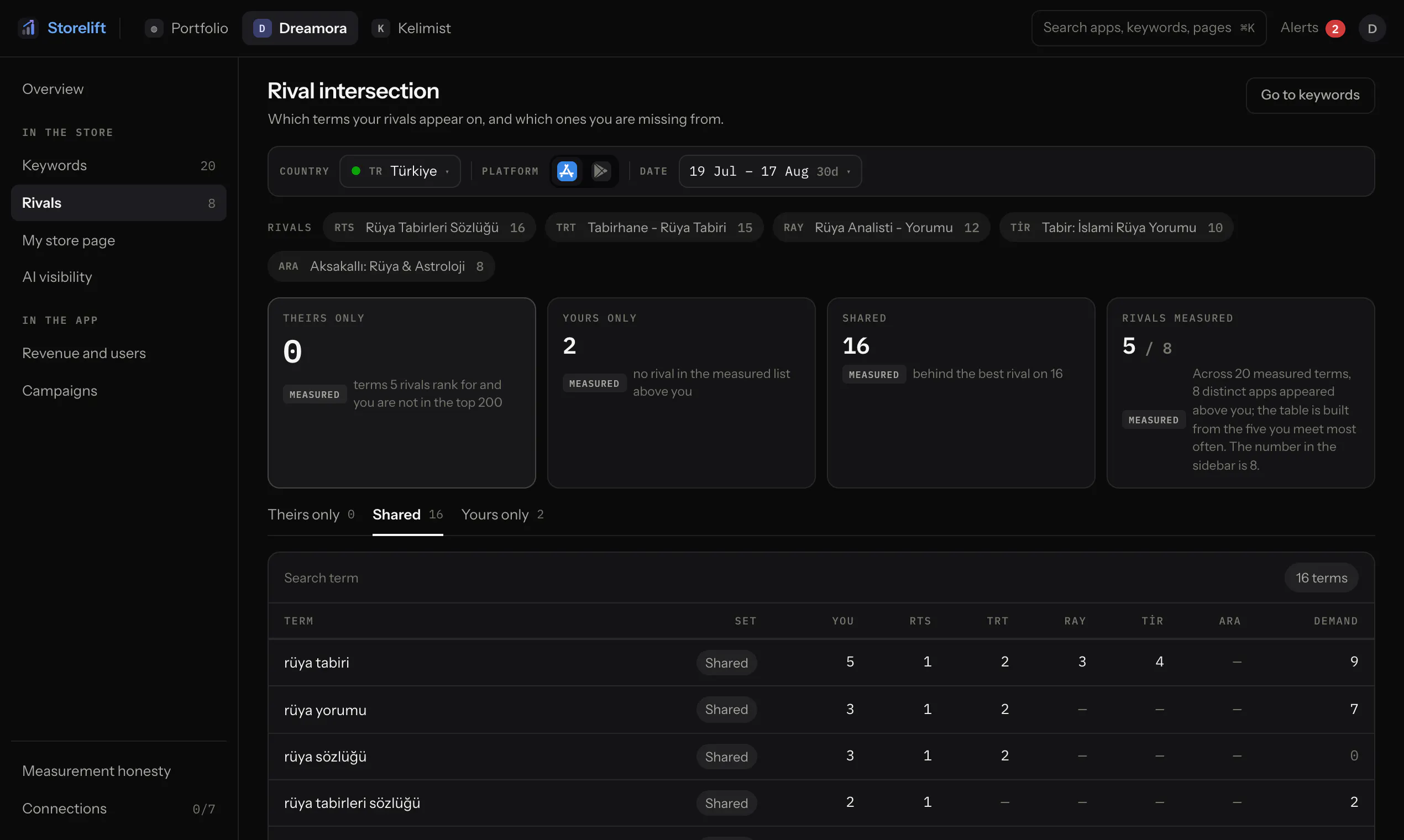
Task: Click the DEMAND column header
Action: click(x=1335, y=621)
